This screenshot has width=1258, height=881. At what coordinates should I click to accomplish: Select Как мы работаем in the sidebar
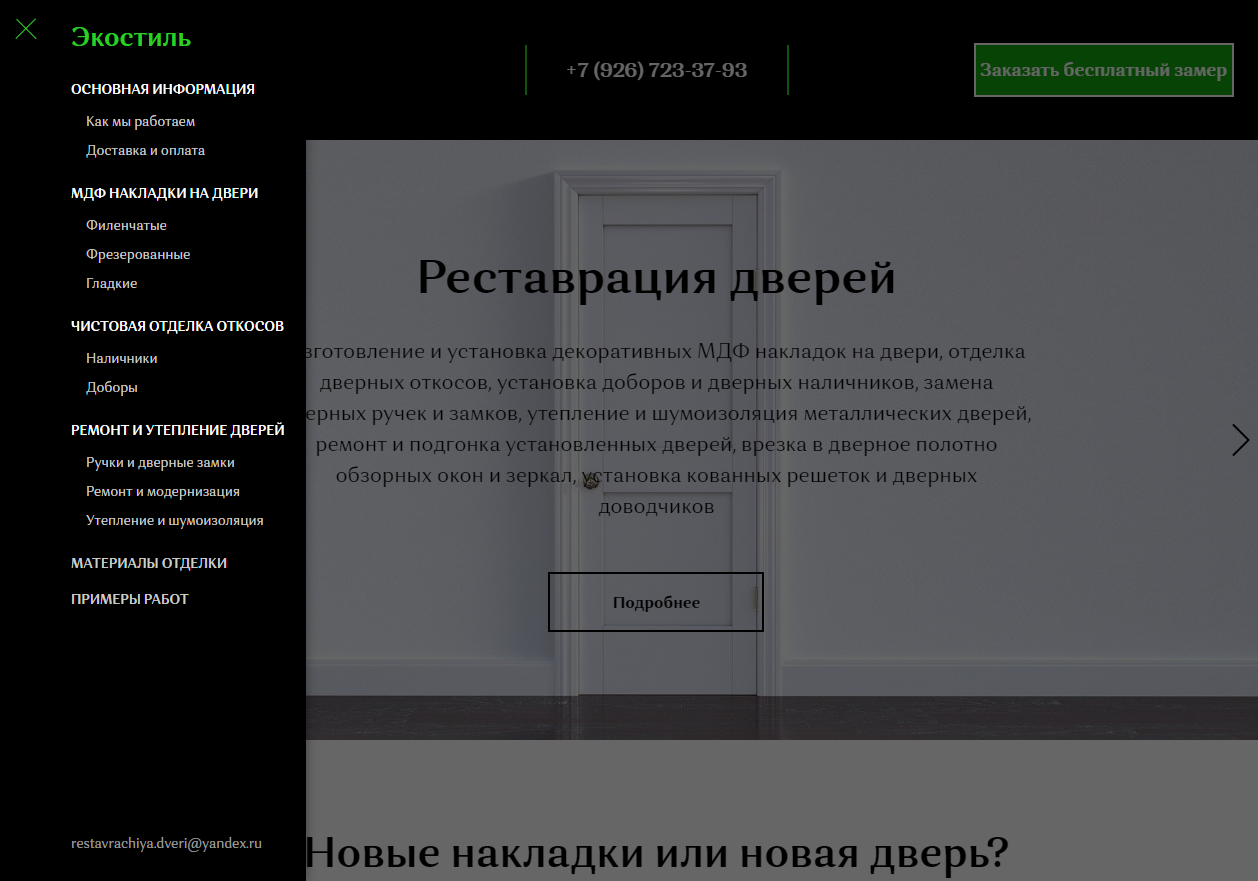140,121
